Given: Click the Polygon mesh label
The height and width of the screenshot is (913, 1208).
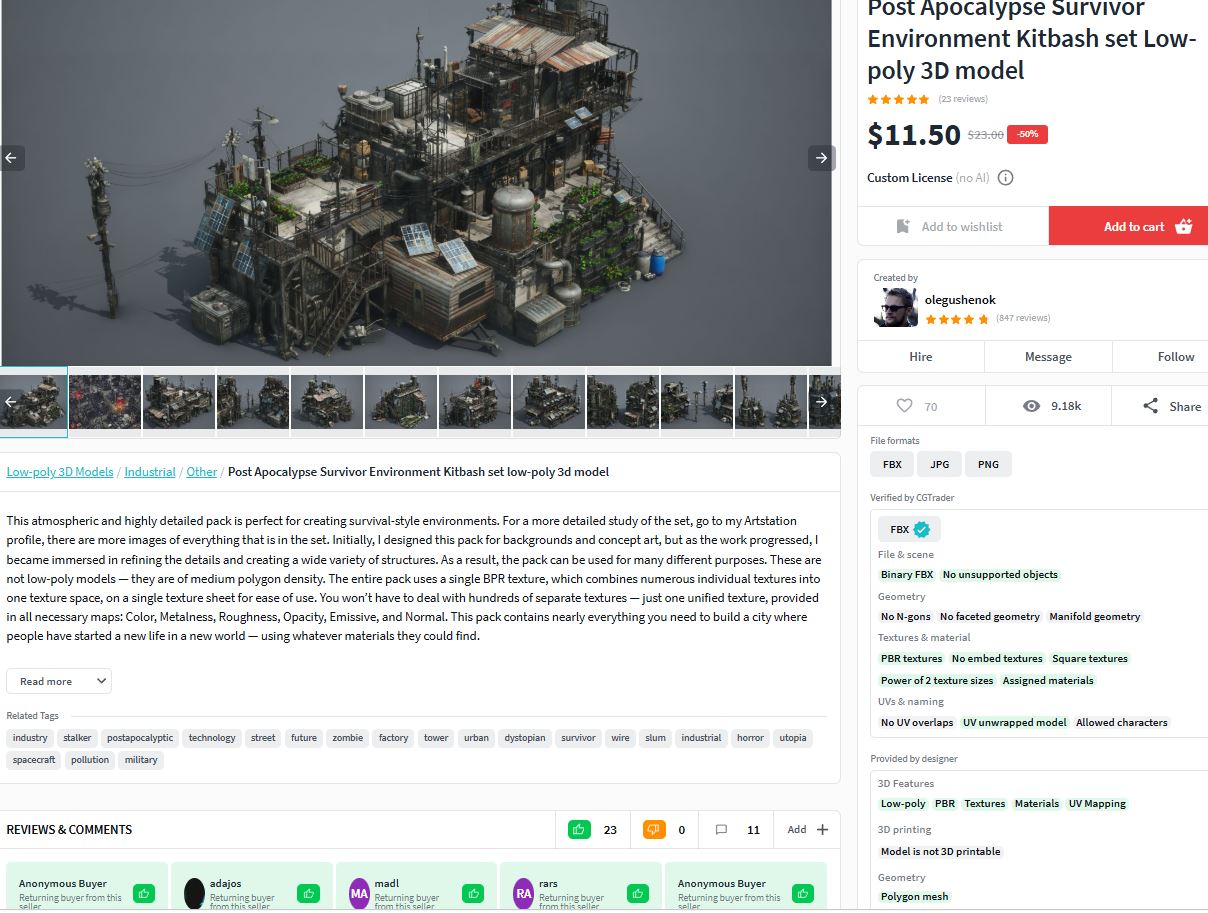Looking at the screenshot, I should click(915, 897).
